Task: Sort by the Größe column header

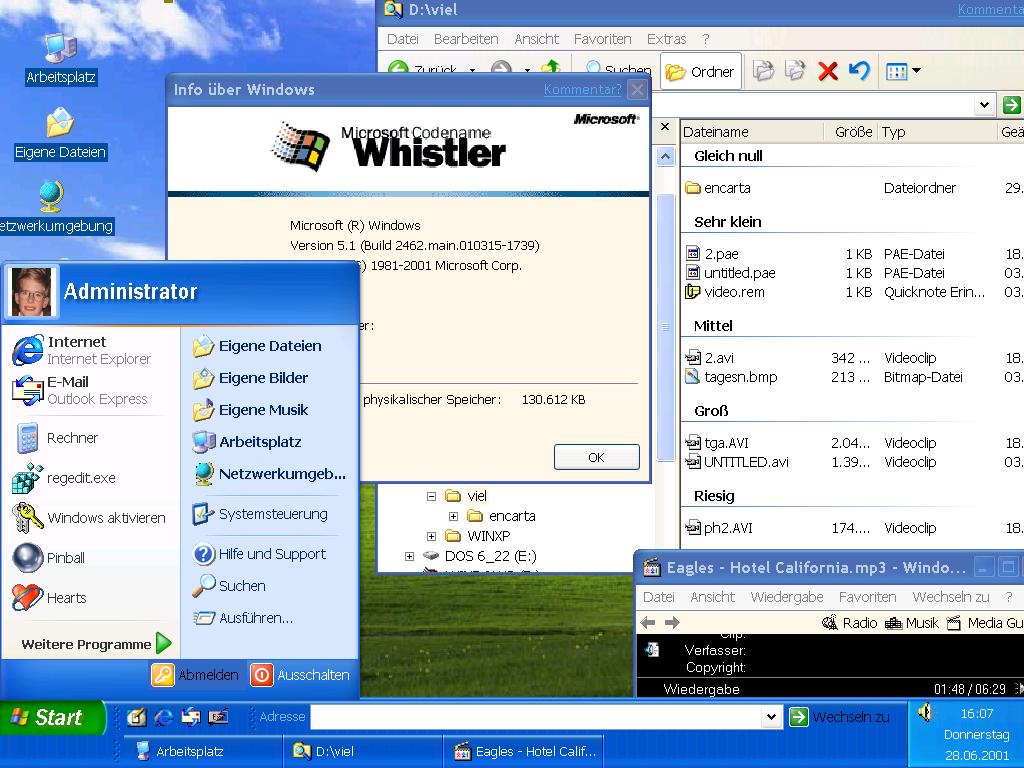Action: pyautogui.click(x=850, y=132)
